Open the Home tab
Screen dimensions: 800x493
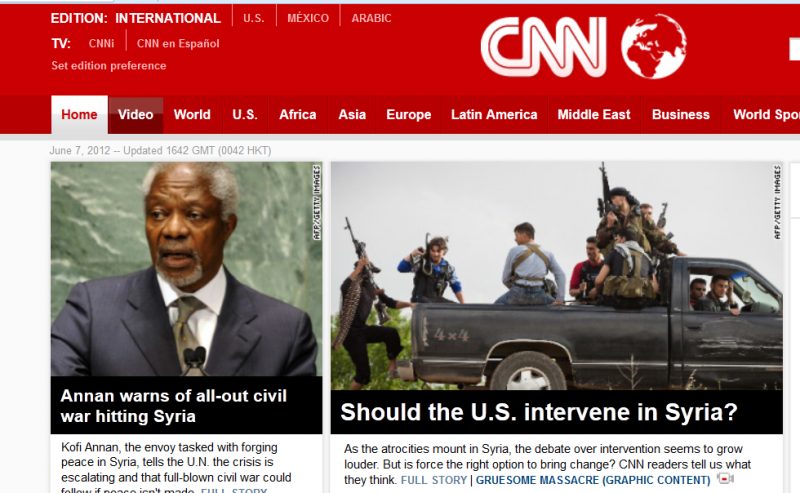click(x=79, y=115)
